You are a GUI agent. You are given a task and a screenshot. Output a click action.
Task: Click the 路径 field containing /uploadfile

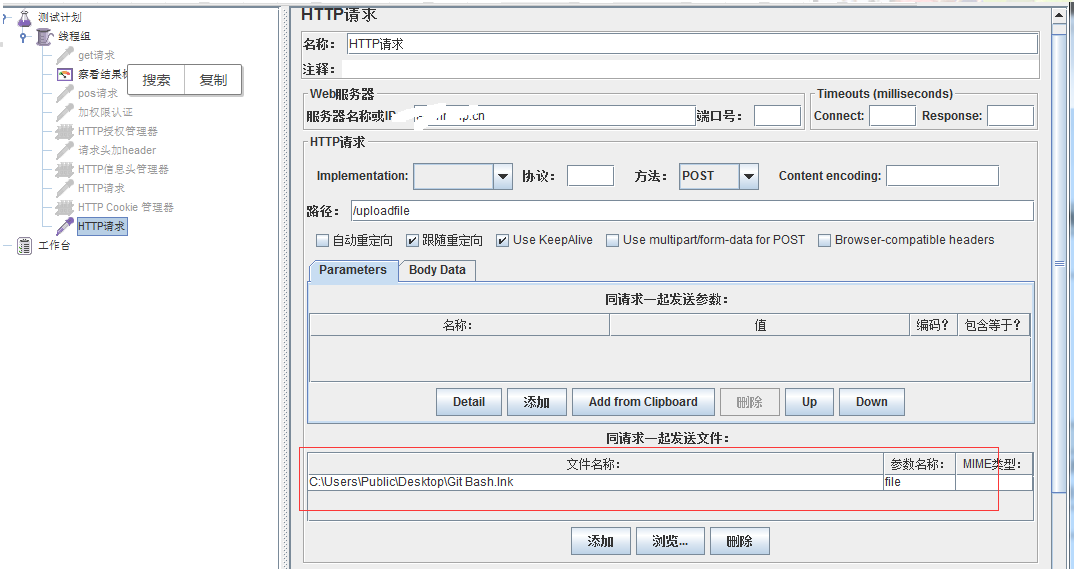point(692,211)
